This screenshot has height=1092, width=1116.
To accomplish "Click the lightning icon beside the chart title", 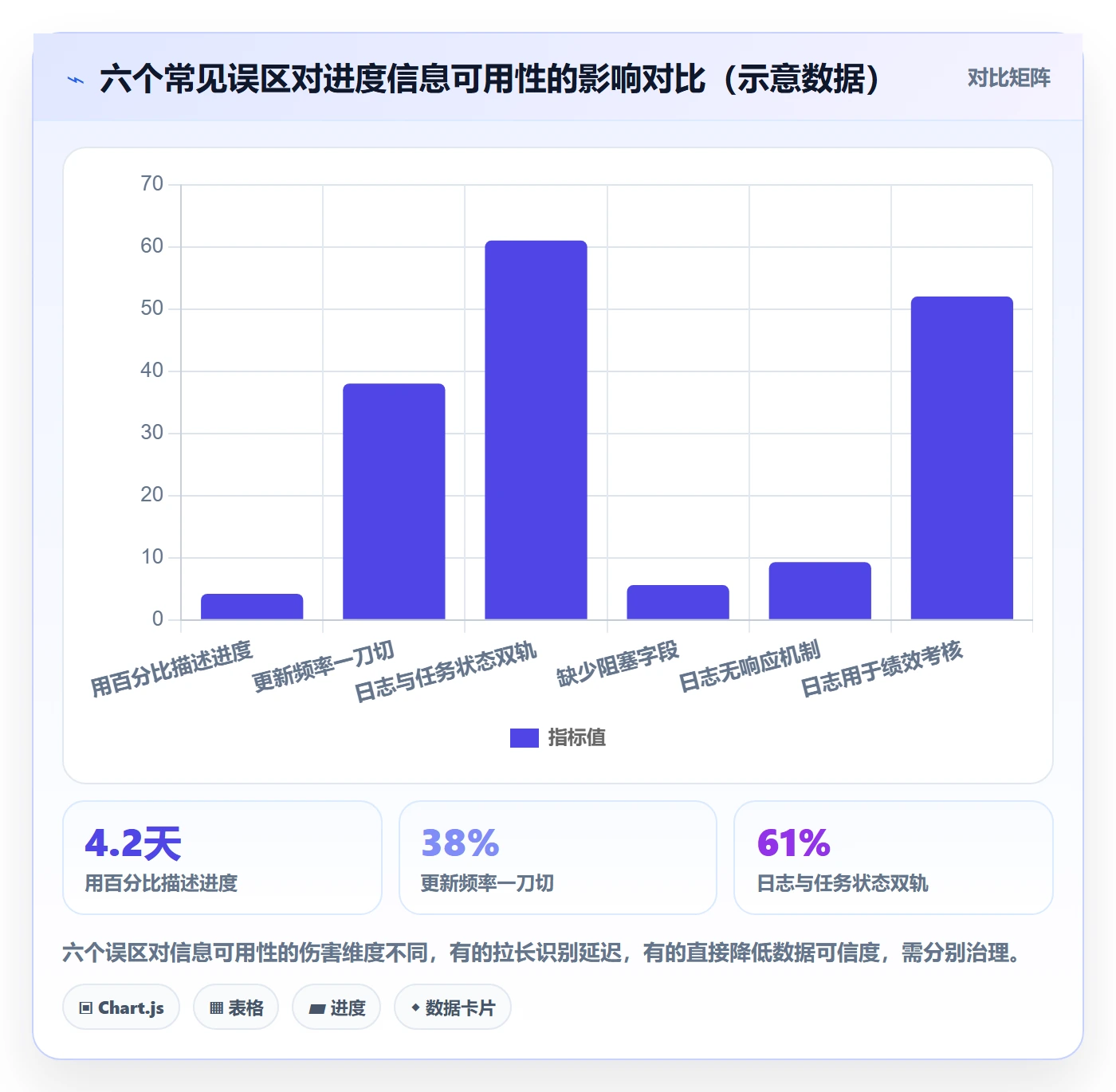I will pyautogui.click(x=76, y=80).
